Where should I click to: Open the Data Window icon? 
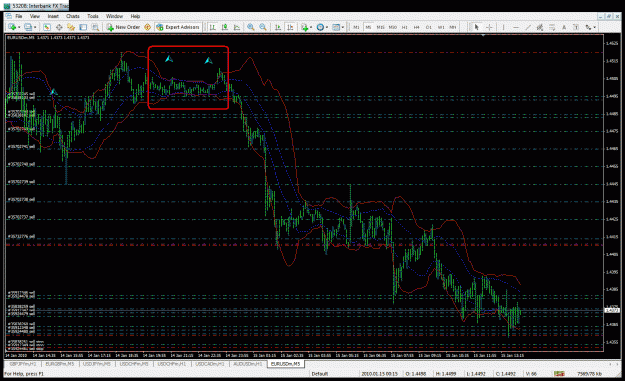(x=59, y=27)
